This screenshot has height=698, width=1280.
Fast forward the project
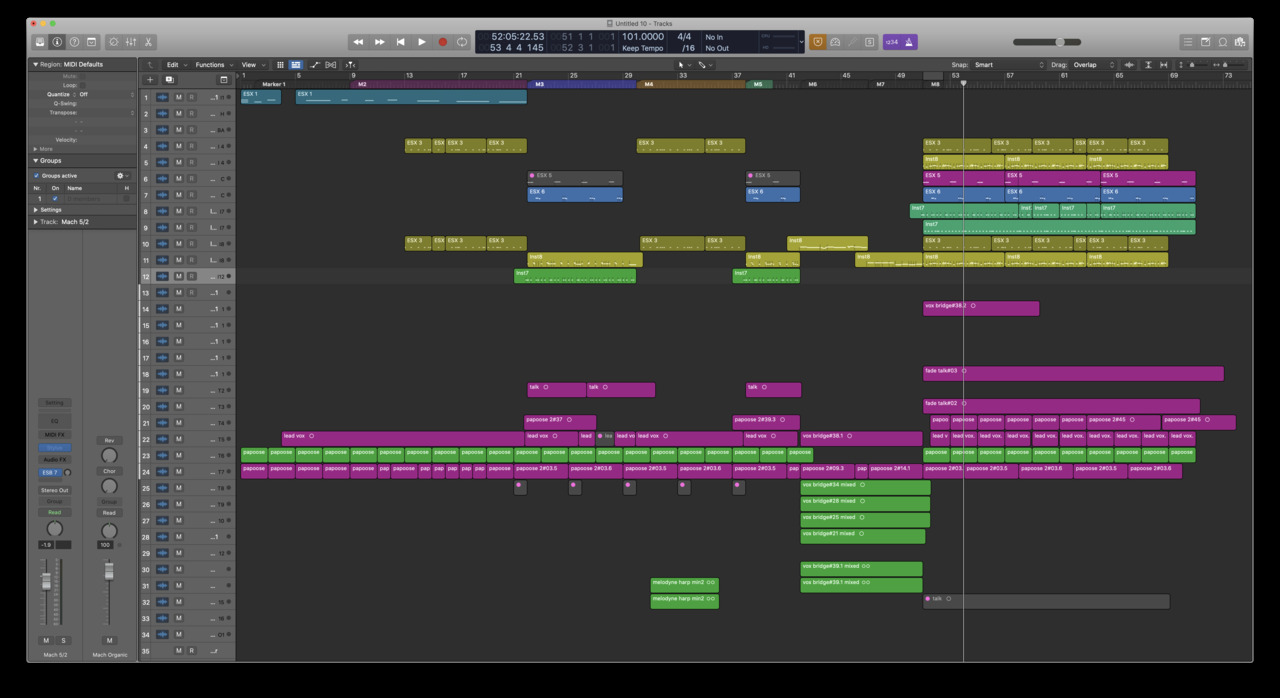(380, 42)
